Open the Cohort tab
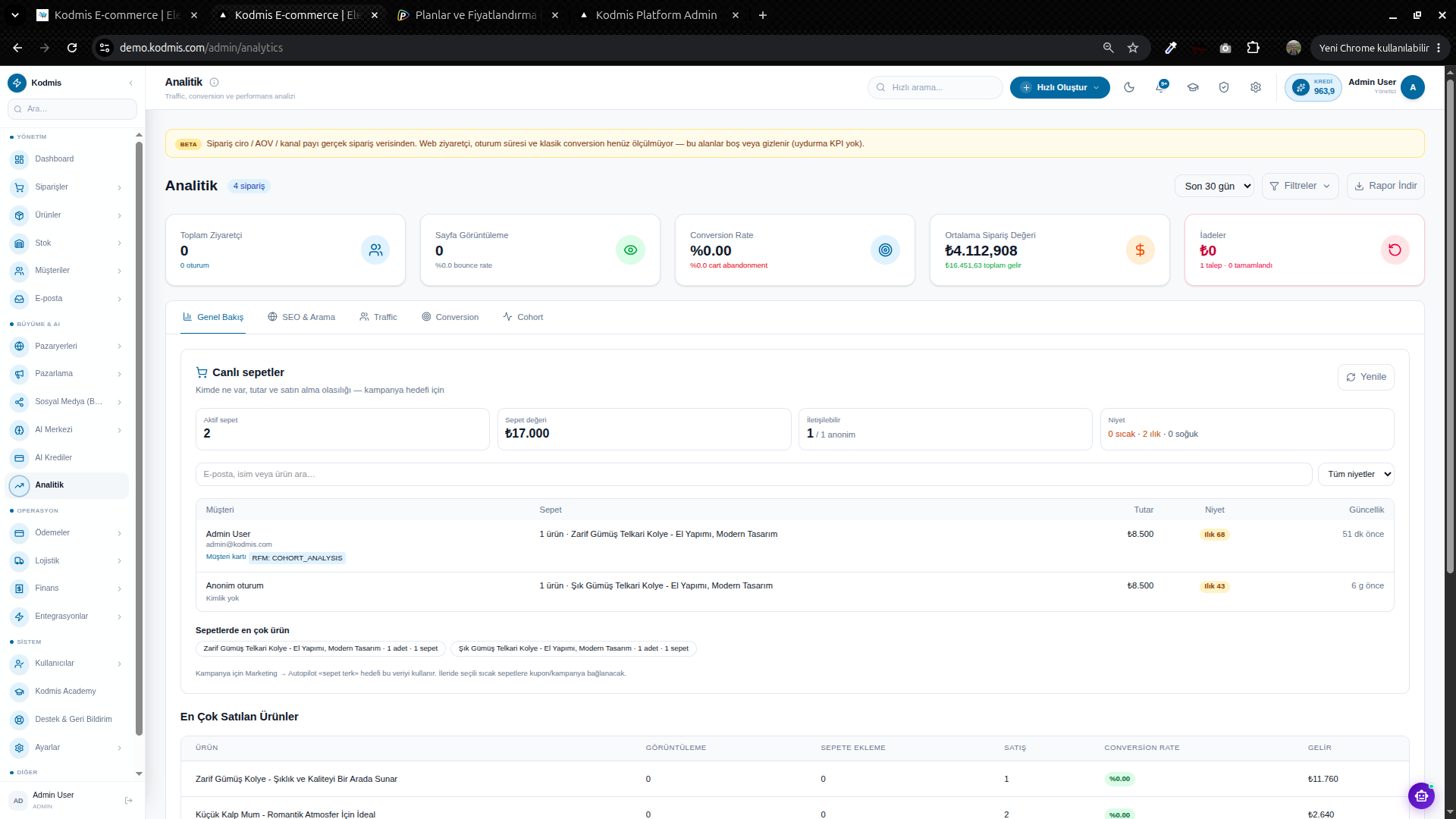Viewport: 1456px width, 819px height. tap(522, 317)
